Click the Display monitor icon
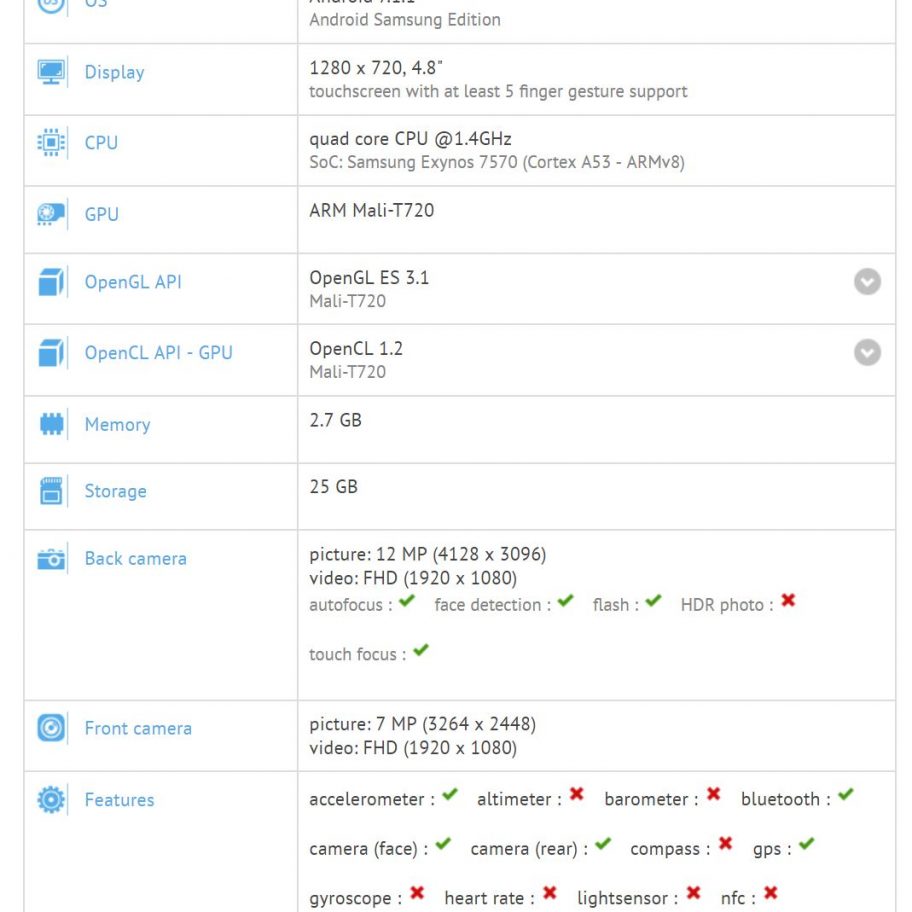The image size is (912, 912). (x=51, y=72)
